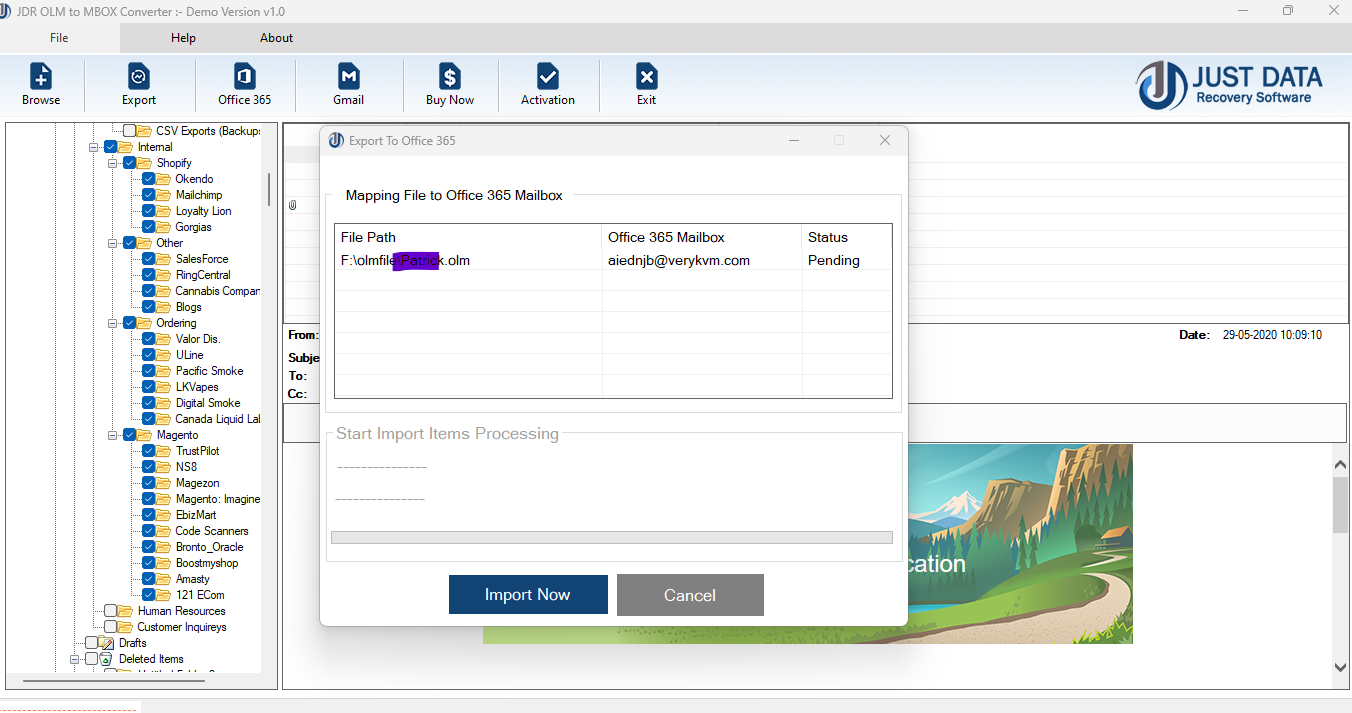Click the ULine folder icon
The height and width of the screenshot is (713, 1352).
(164, 355)
